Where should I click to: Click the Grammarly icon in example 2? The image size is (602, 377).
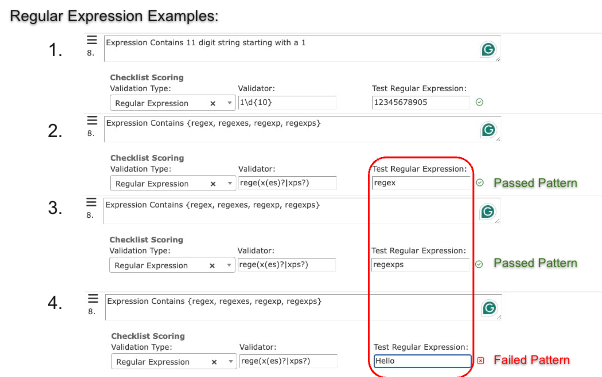click(488, 130)
